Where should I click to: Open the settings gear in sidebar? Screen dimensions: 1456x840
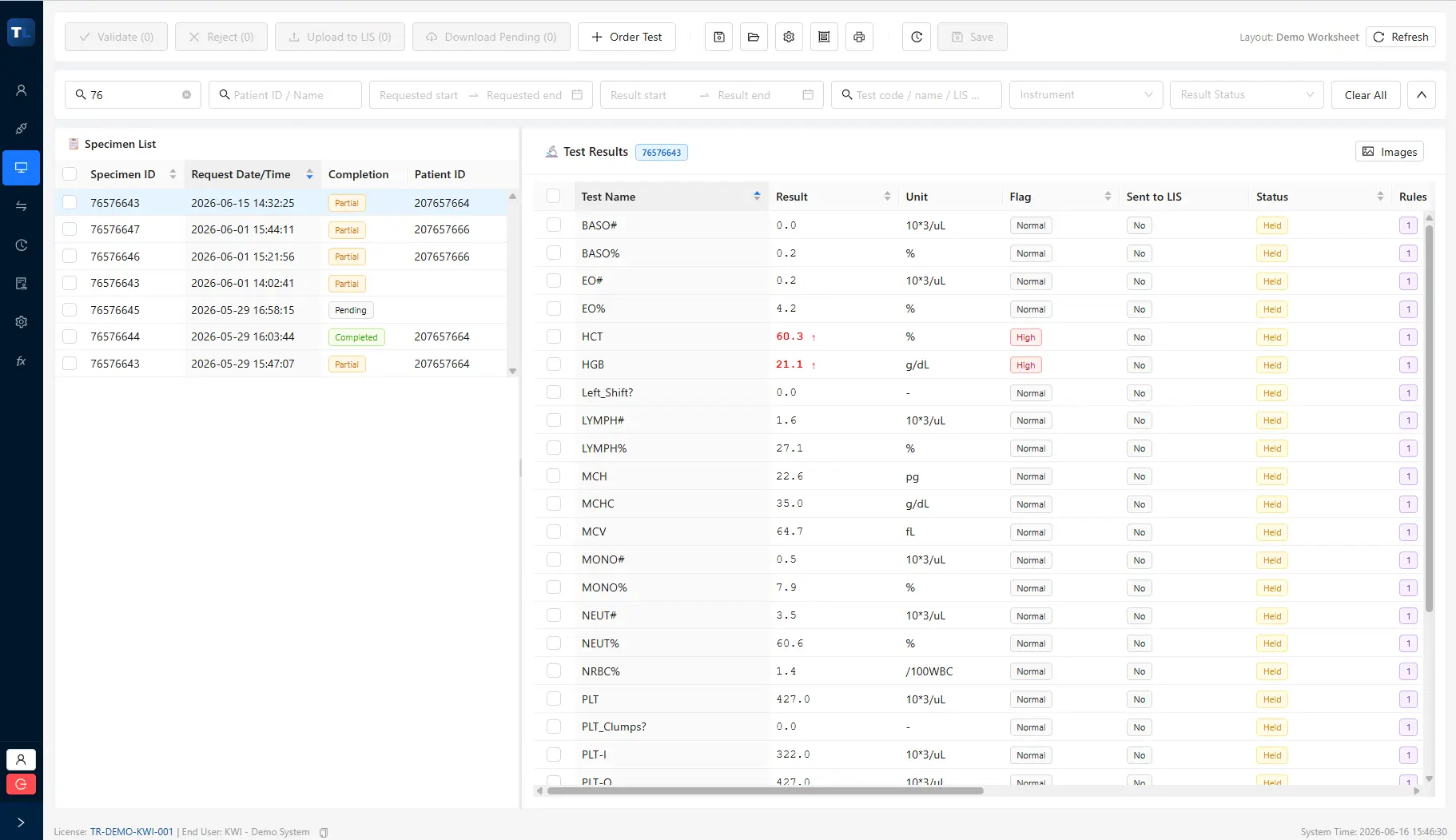tap(22, 322)
